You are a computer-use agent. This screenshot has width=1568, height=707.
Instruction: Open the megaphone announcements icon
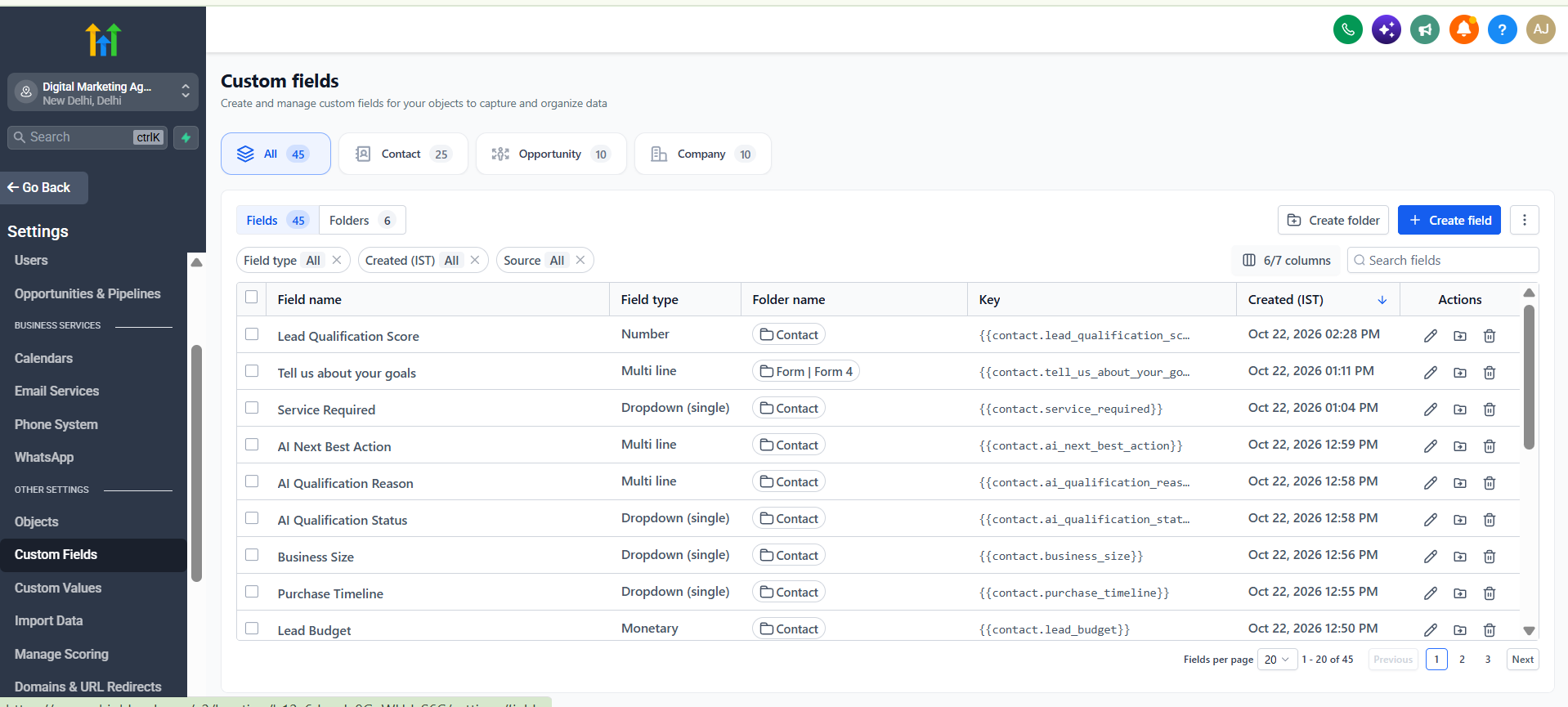click(1425, 30)
